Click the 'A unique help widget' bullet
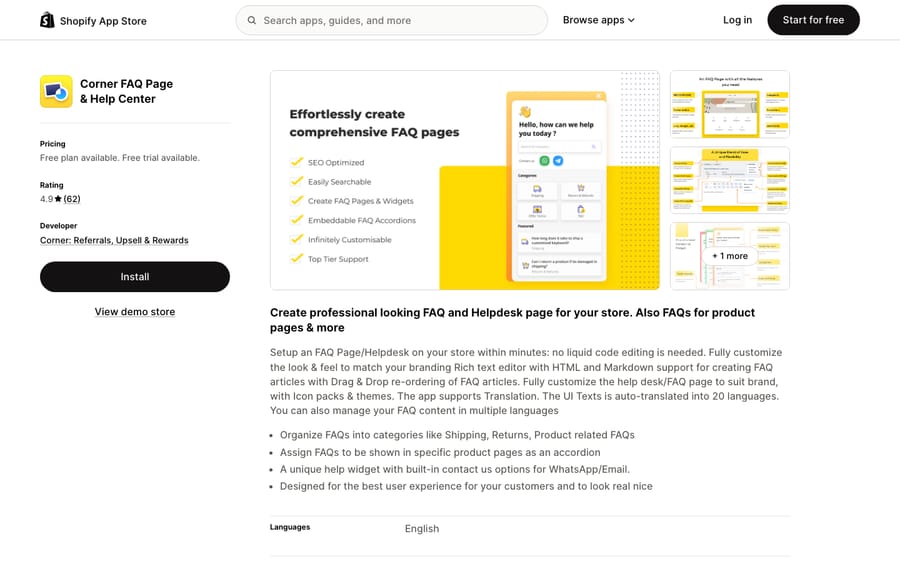The image size is (900, 563). (x=455, y=469)
